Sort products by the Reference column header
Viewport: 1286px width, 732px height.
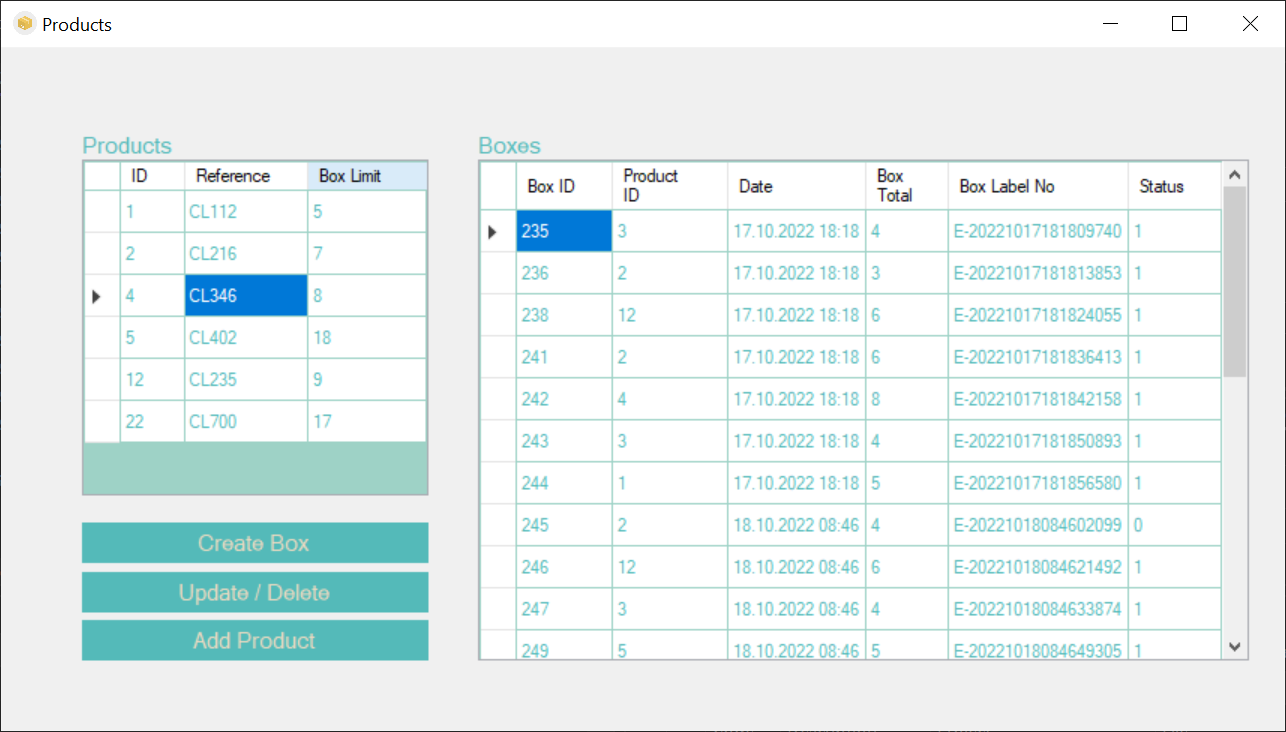pos(230,175)
